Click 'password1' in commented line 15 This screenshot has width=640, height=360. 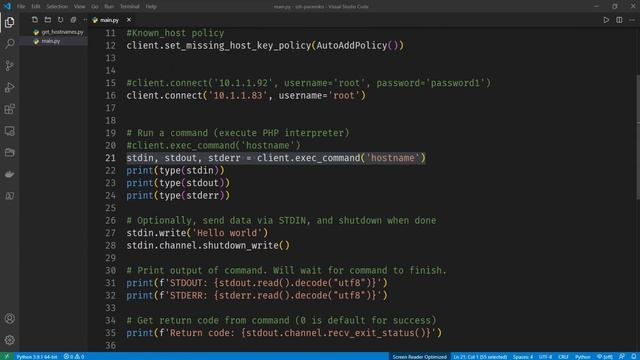click(x=455, y=83)
